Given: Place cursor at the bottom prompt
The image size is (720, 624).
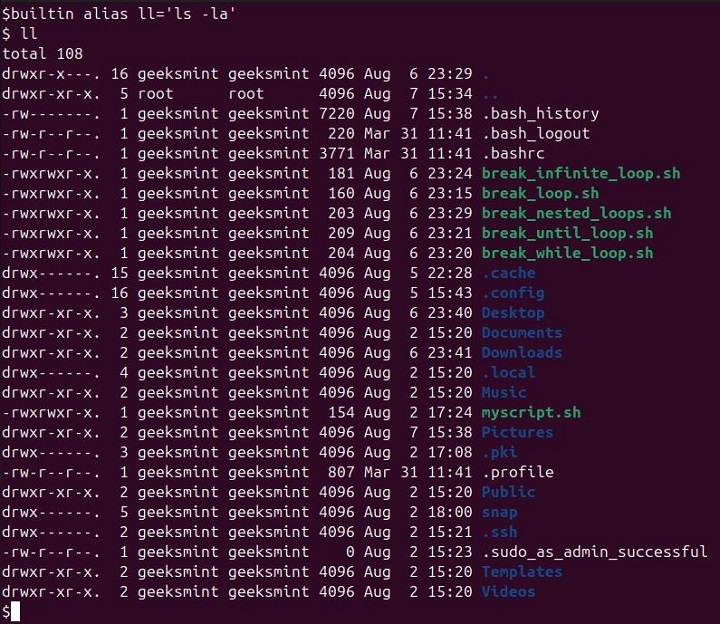Looking at the screenshot, I should point(16,611).
